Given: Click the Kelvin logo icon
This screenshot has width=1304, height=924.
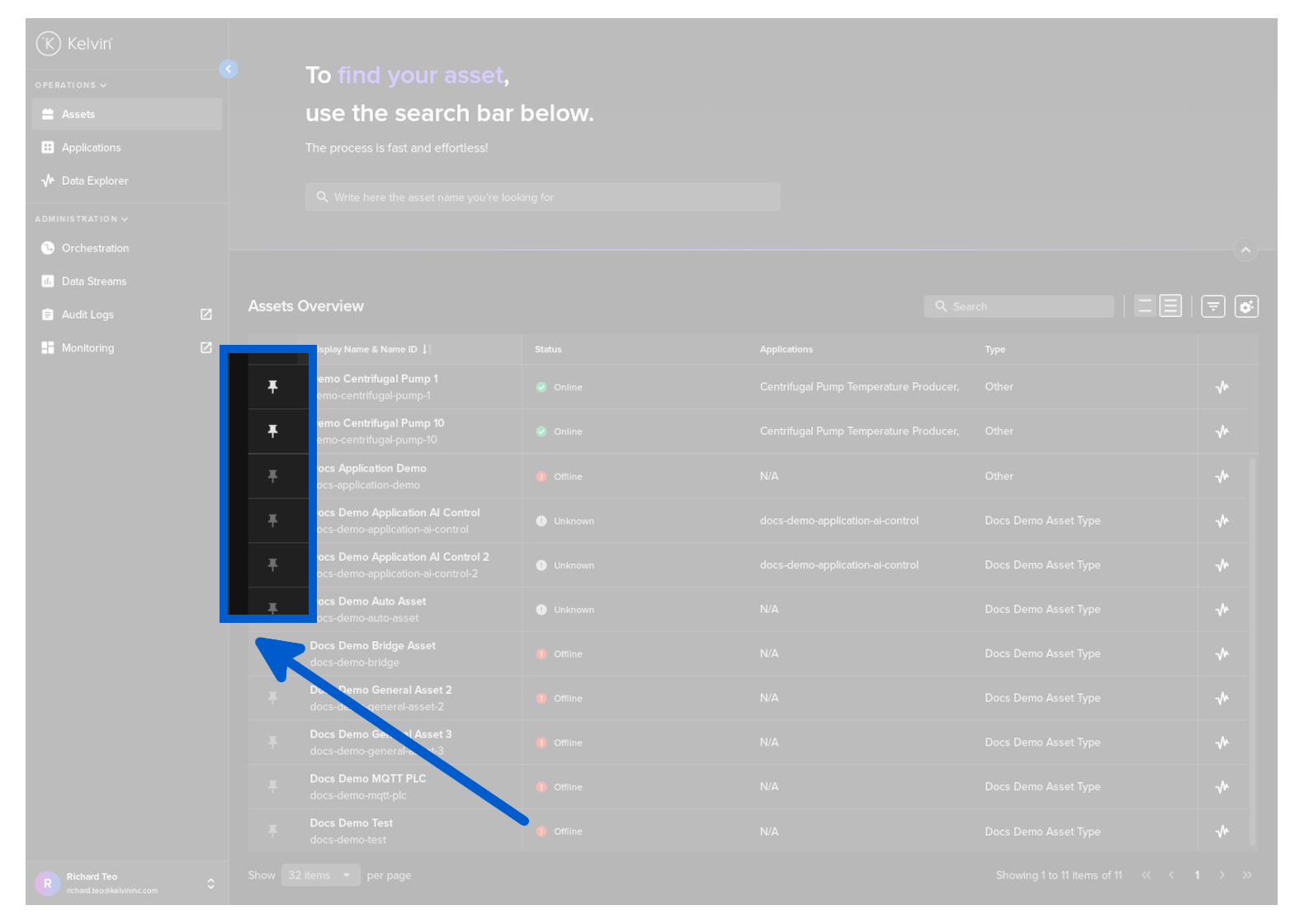Looking at the screenshot, I should coord(49,44).
